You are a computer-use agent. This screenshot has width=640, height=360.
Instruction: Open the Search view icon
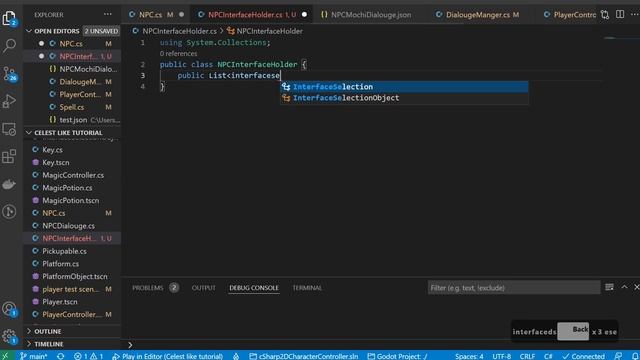coord(9,45)
